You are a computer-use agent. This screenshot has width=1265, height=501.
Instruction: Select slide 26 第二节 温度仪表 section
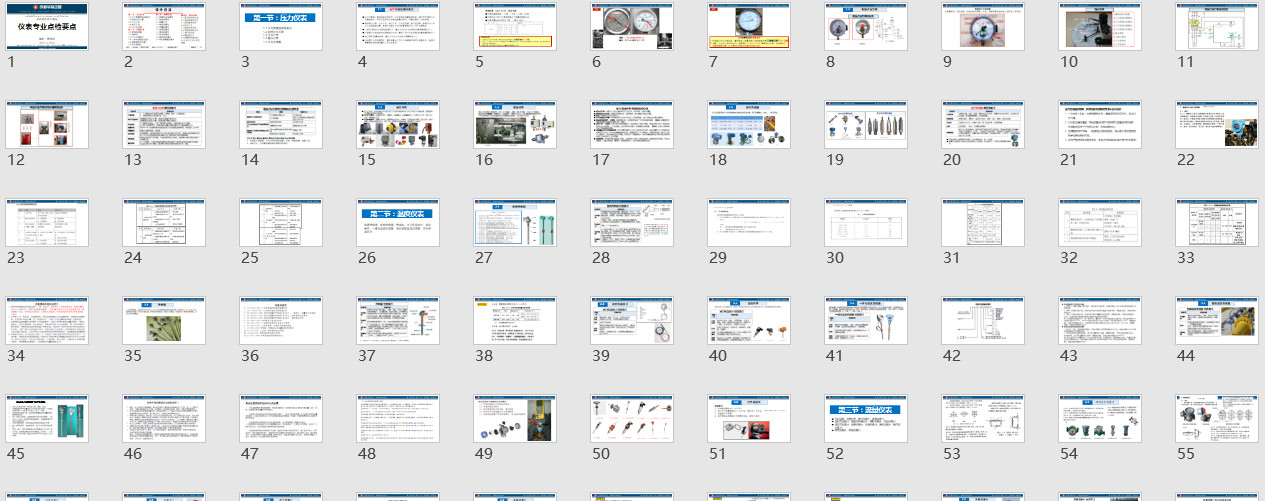pos(398,223)
